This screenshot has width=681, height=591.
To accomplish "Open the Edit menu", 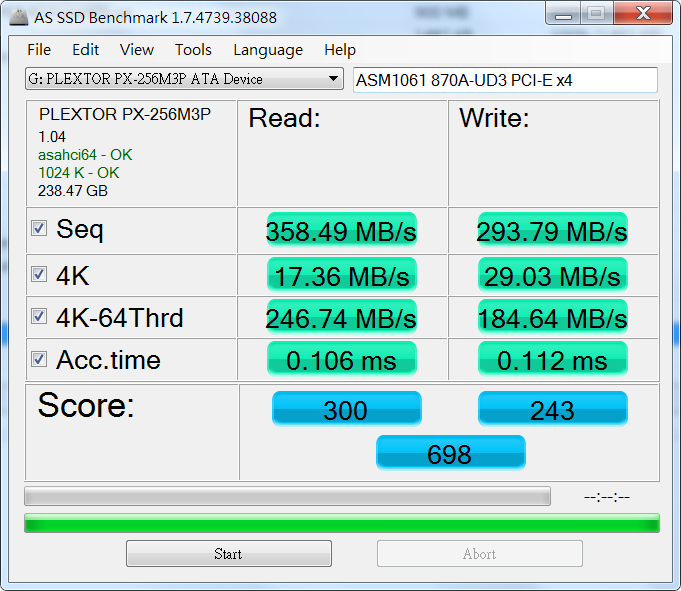I will 85,50.
